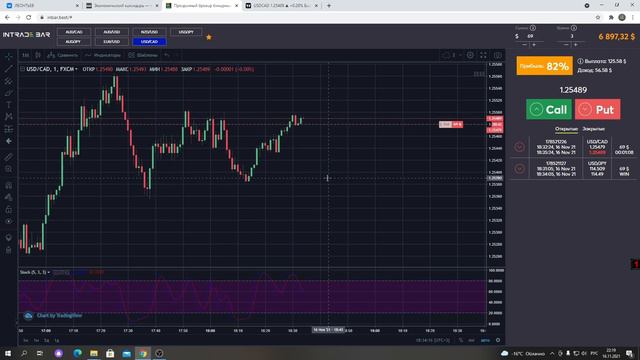Click the back arrow icon in left toolbar
The width and height of the screenshot is (640, 360).
pyautogui.click(x=9, y=141)
